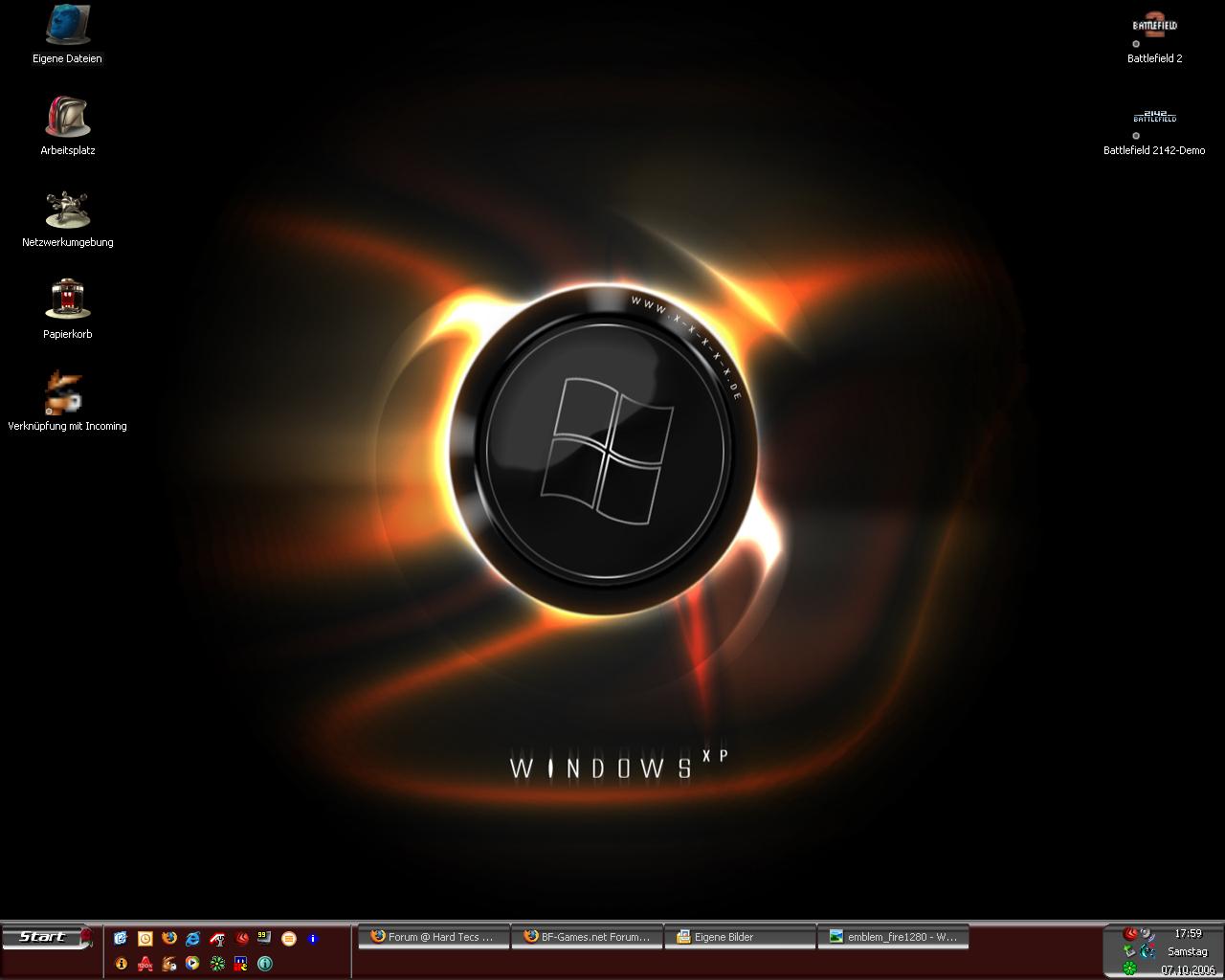
Task: Click the red swirl system tray icon
Action: (x=1130, y=933)
